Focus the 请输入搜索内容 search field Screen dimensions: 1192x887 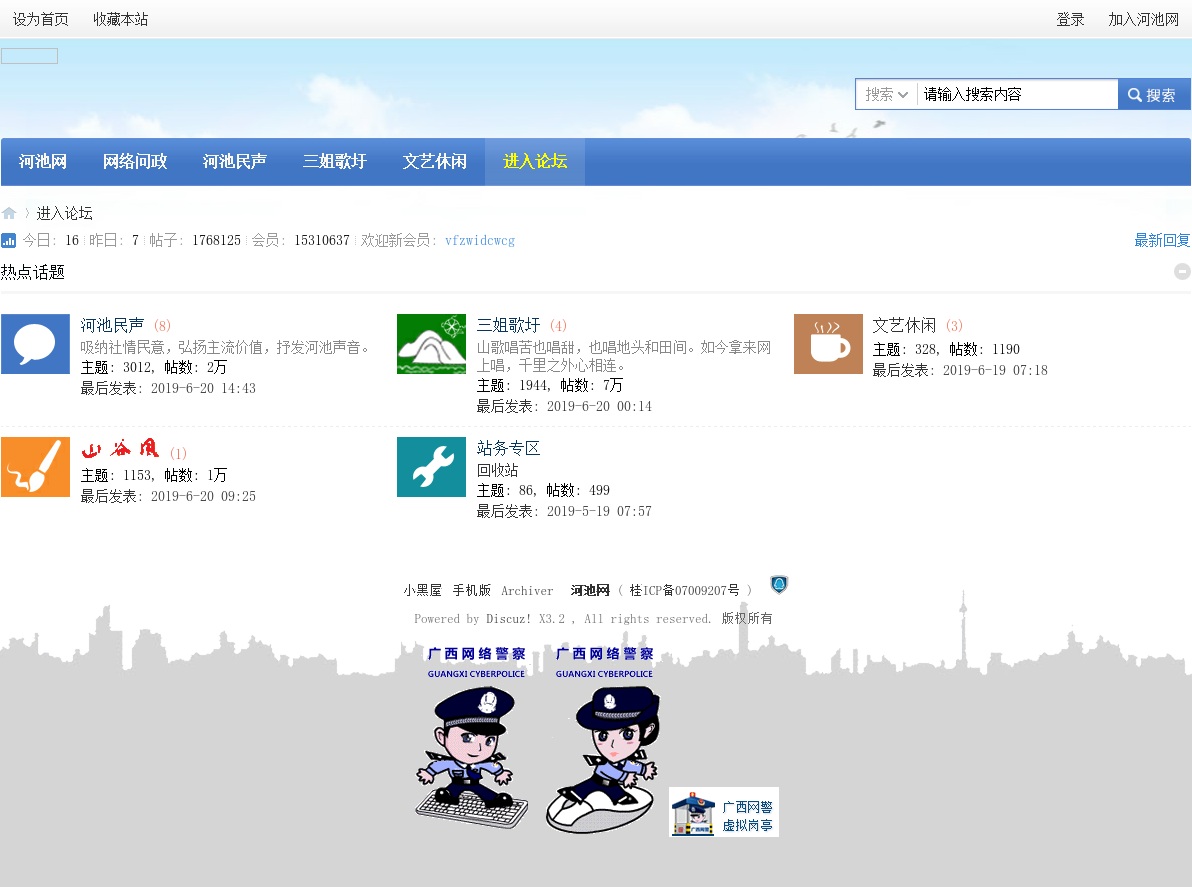pyautogui.click(x=1017, y=94)
